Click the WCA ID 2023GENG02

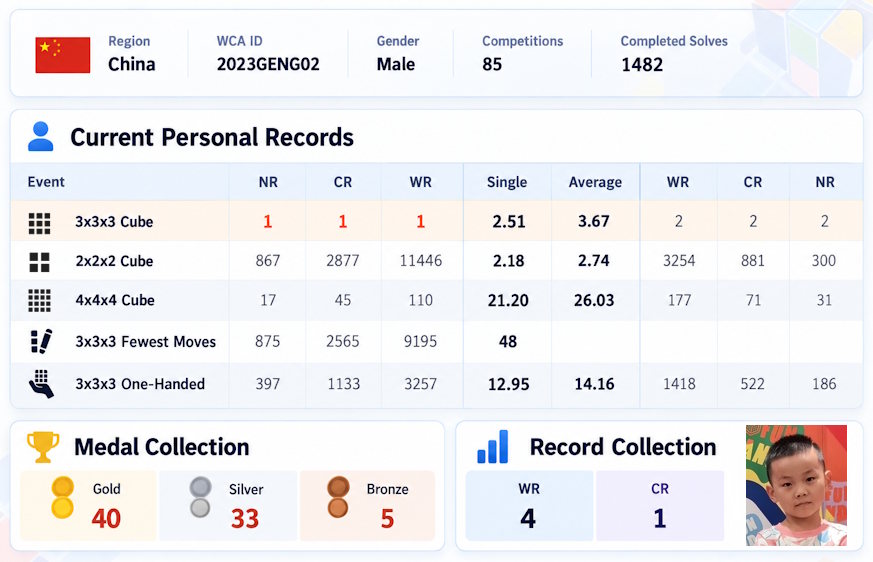(268, 65)
